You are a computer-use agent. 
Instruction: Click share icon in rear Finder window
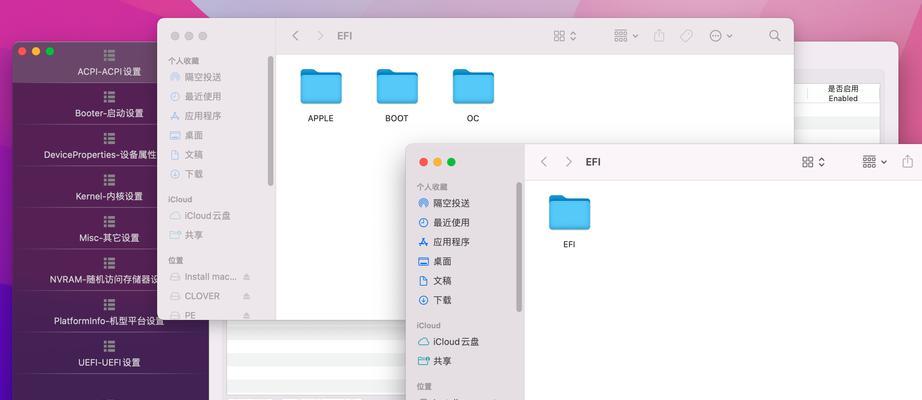point(659,36)
